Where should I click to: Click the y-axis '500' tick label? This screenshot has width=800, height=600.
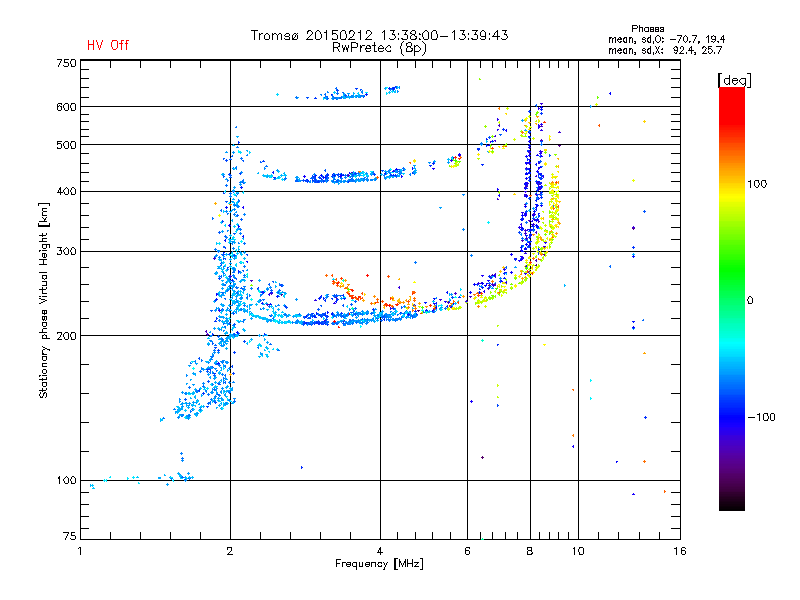click(x=66, y=145)
